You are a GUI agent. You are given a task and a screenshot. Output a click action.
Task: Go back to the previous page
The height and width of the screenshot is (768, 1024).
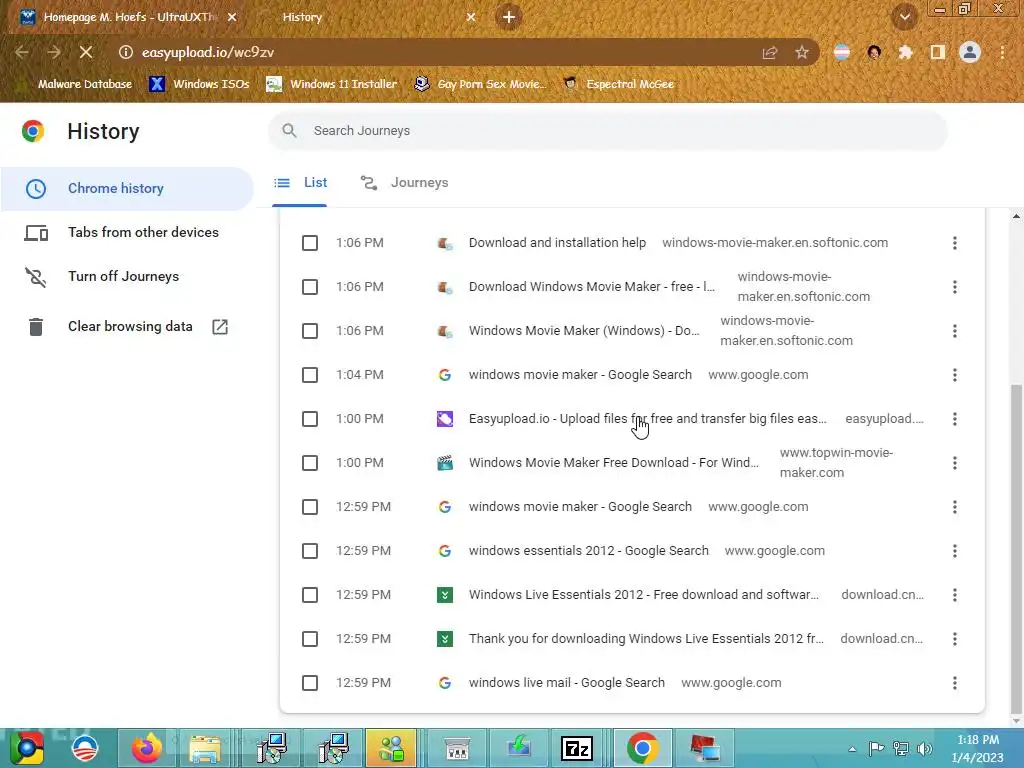pos(22,52)
